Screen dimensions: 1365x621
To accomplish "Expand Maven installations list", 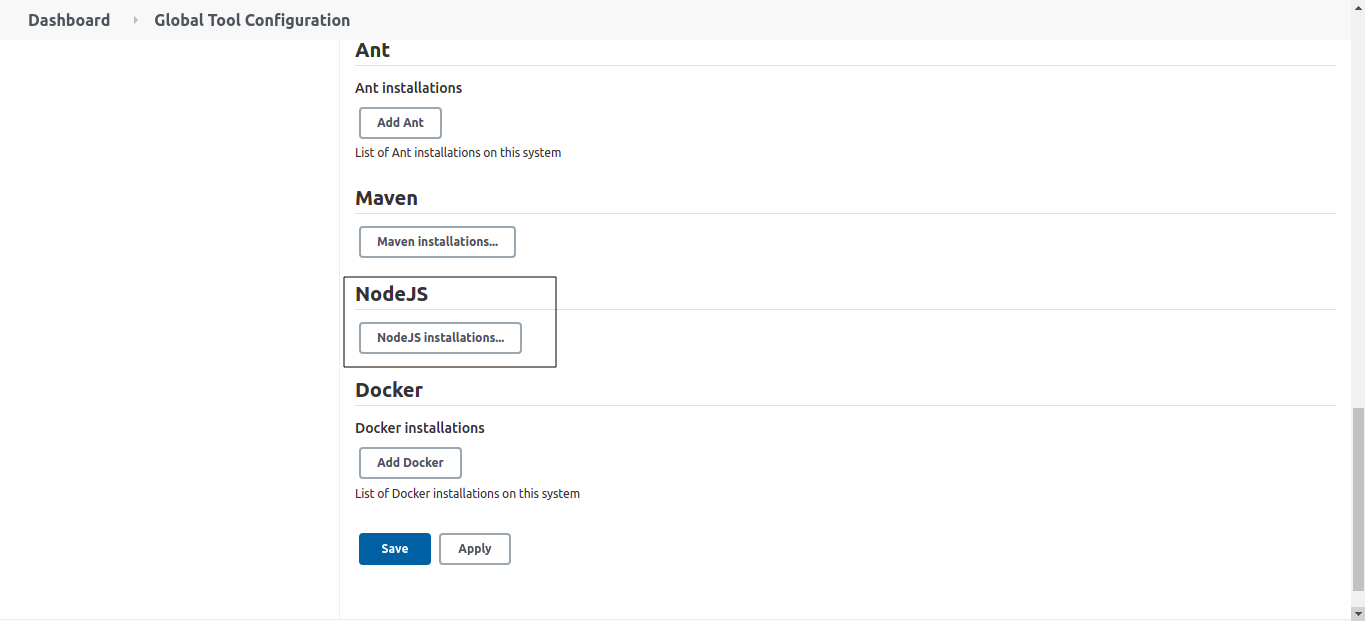I will 437,242.
